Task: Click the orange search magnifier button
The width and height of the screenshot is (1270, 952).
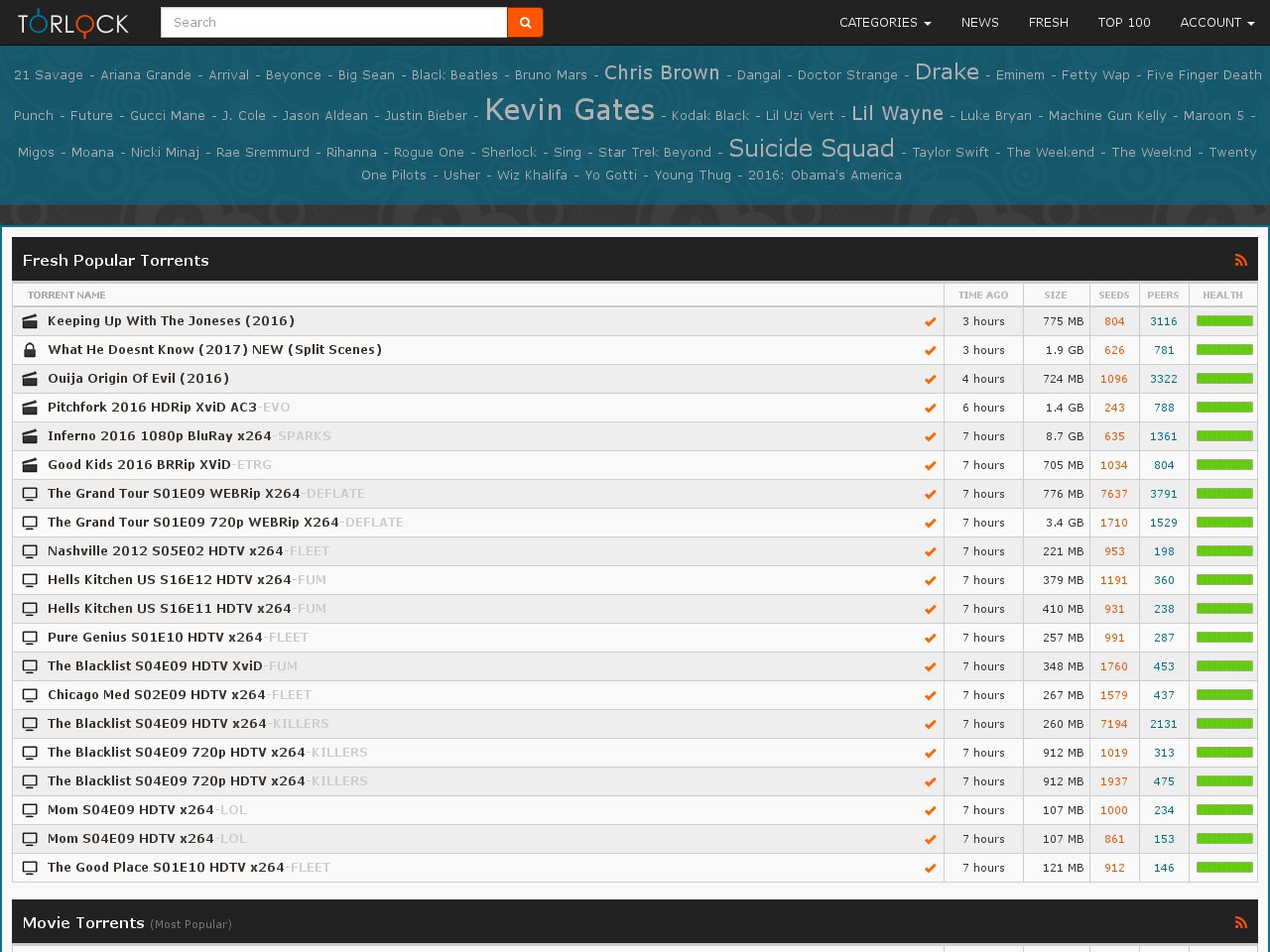Action: [x=525, y=22]
